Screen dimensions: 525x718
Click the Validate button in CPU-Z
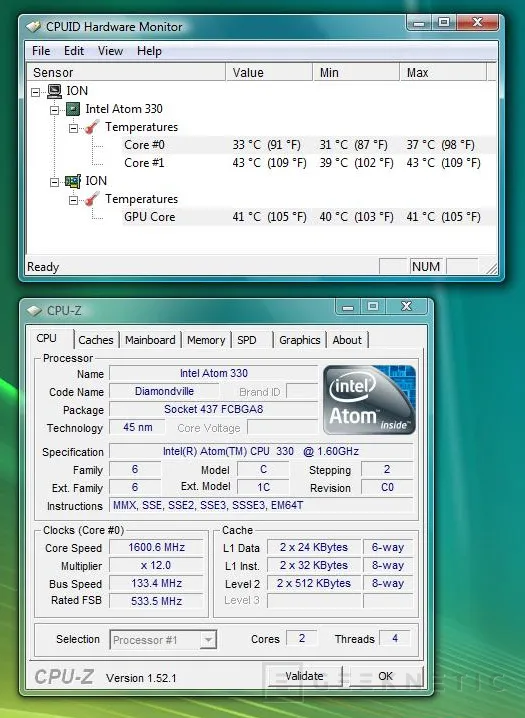[304, 676]
